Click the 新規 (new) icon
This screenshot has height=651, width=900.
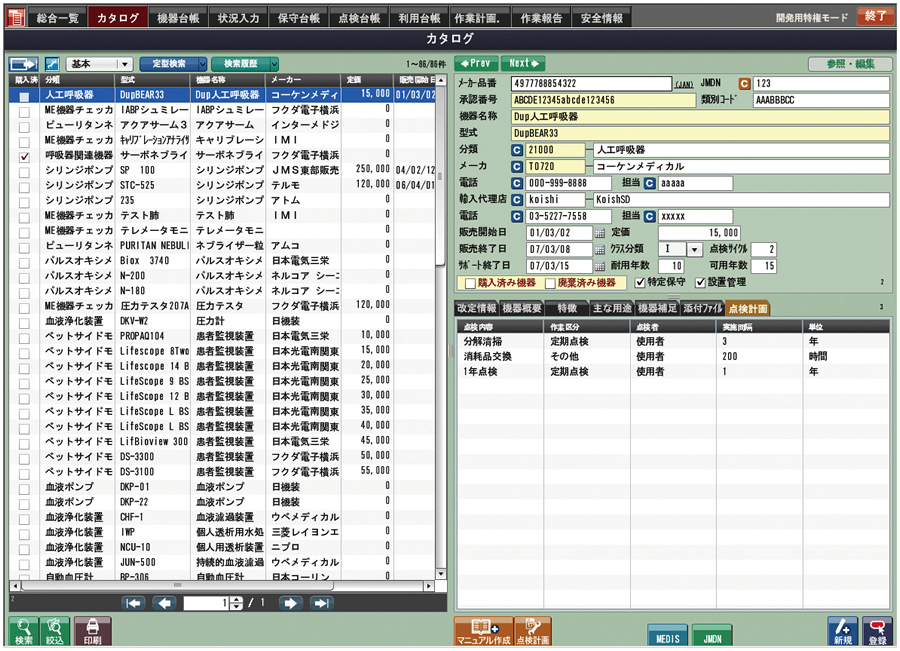click(x=841, y=631)
